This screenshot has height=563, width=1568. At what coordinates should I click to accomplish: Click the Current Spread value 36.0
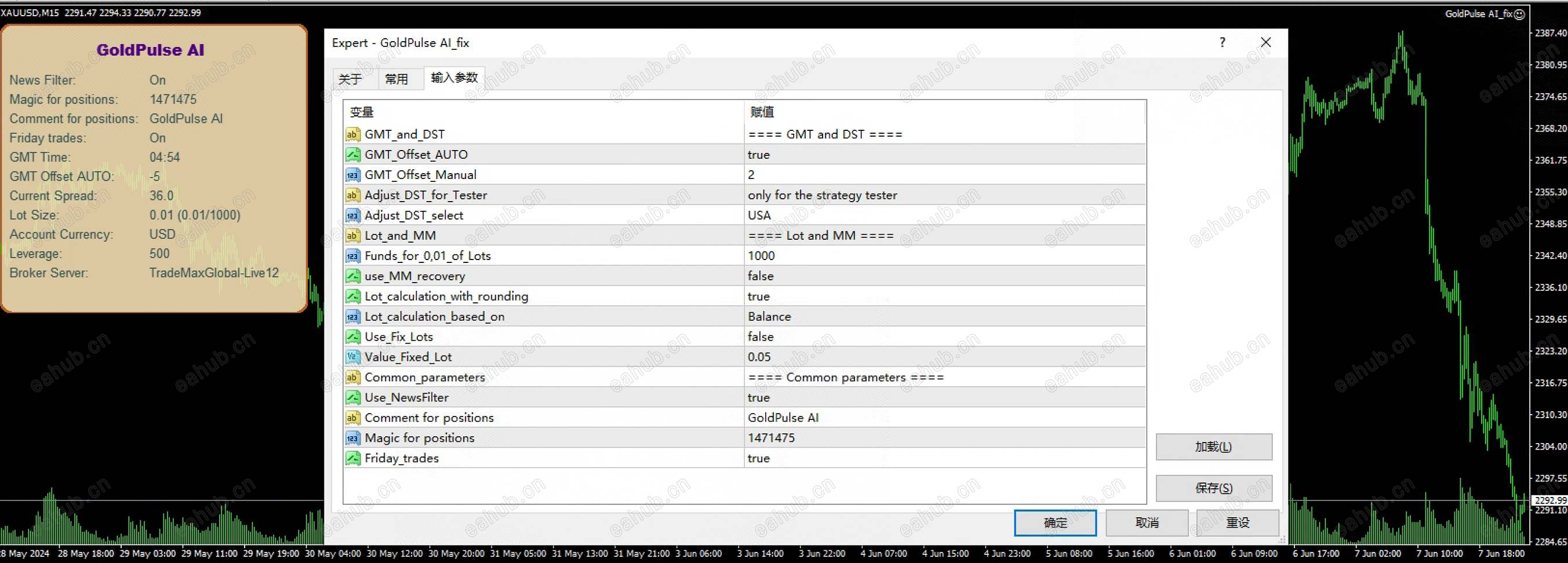pos(161,196)
